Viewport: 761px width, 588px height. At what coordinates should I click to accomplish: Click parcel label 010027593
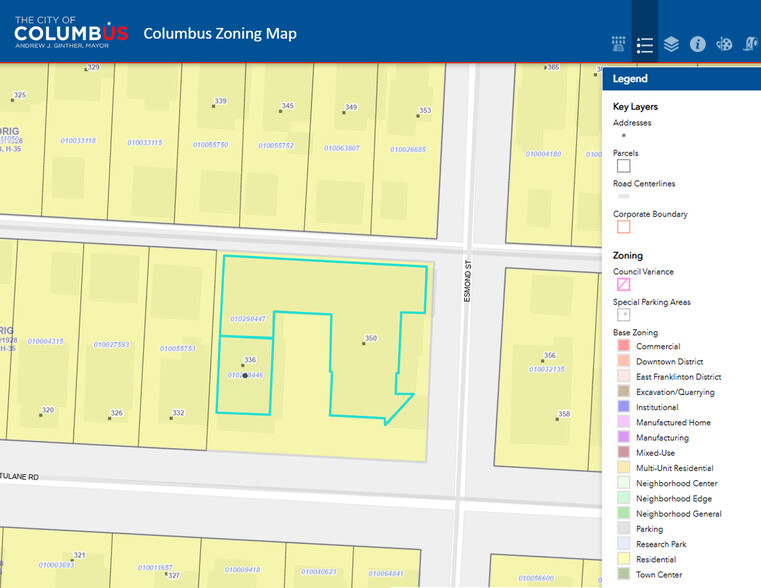point(112,344)
